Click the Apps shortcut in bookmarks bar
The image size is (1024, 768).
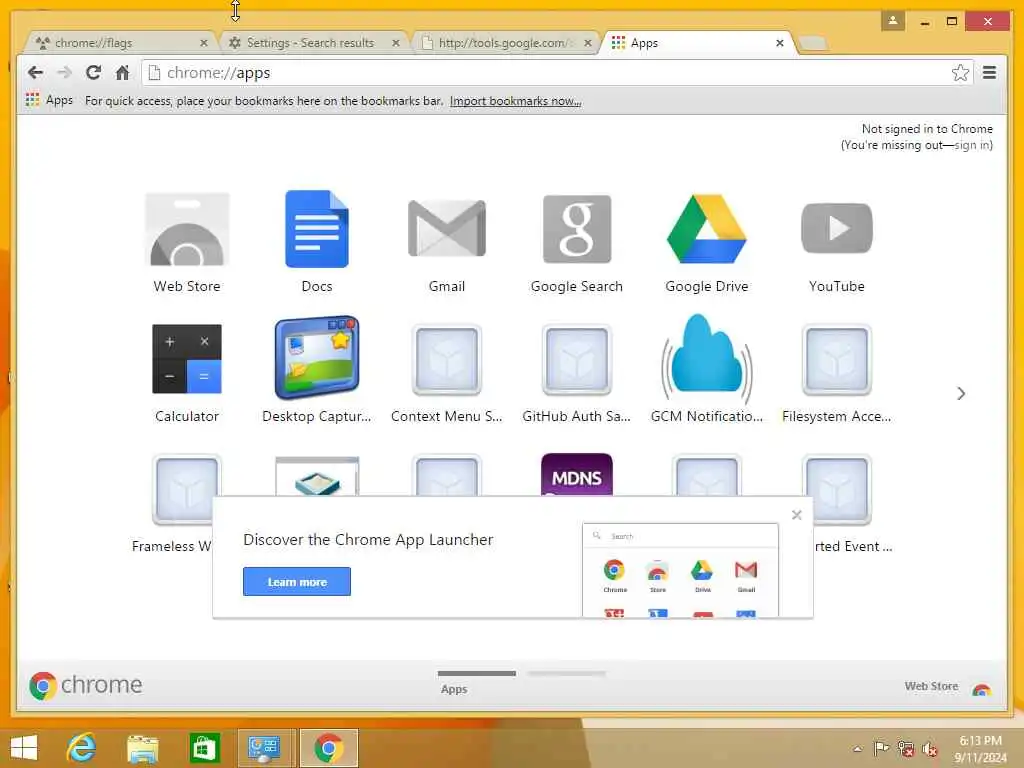50,101
